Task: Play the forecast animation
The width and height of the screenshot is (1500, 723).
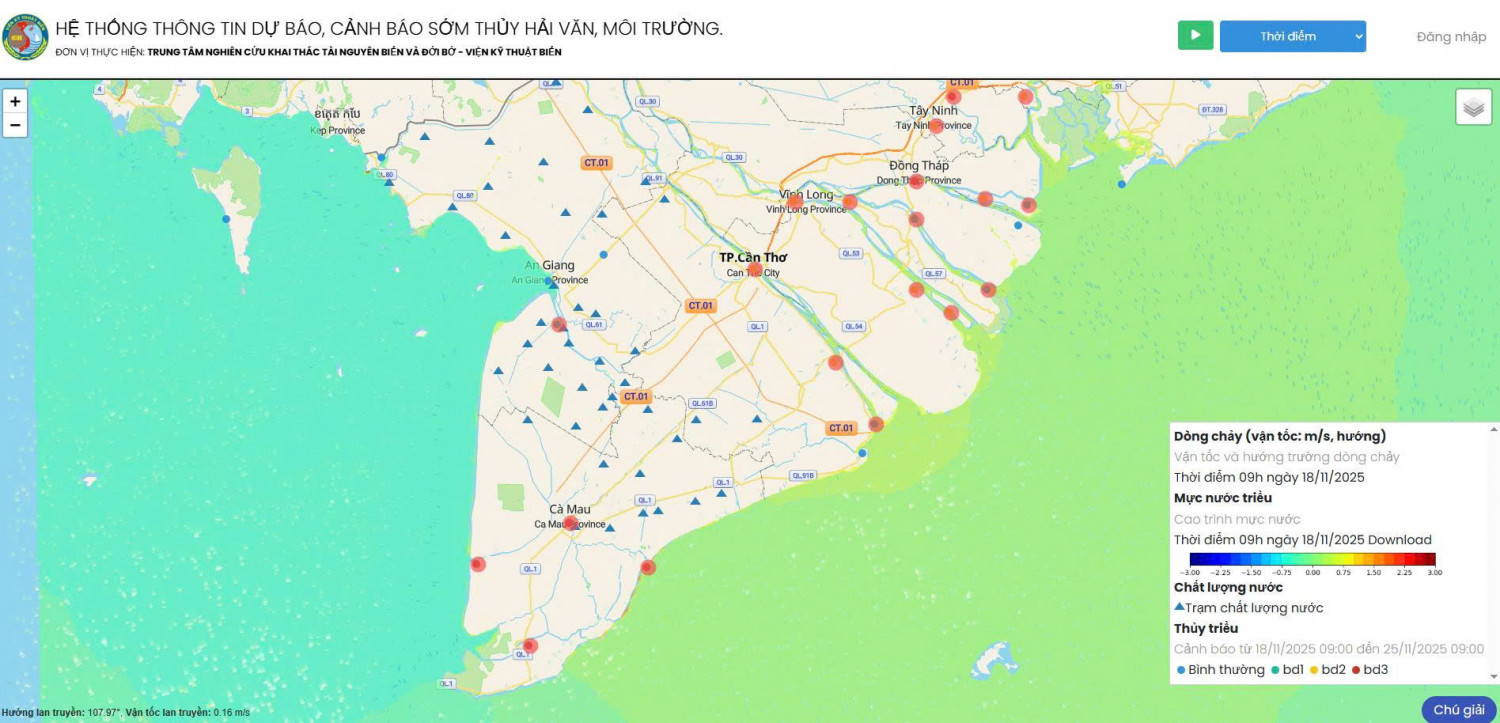Action: pyautogui.click(x=1195, y=35)
